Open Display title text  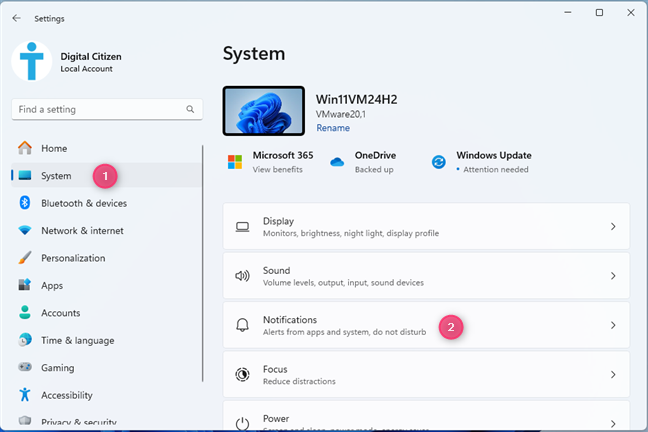279,221
